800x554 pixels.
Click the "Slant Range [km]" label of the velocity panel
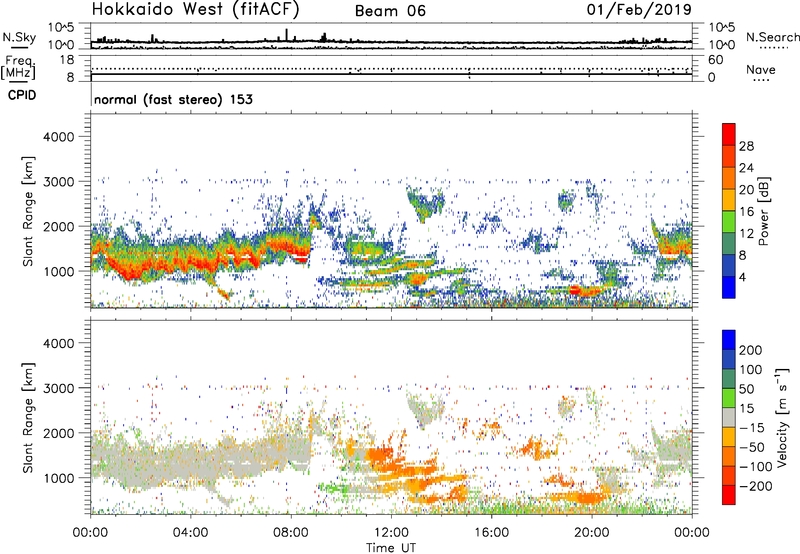(28, 418)
